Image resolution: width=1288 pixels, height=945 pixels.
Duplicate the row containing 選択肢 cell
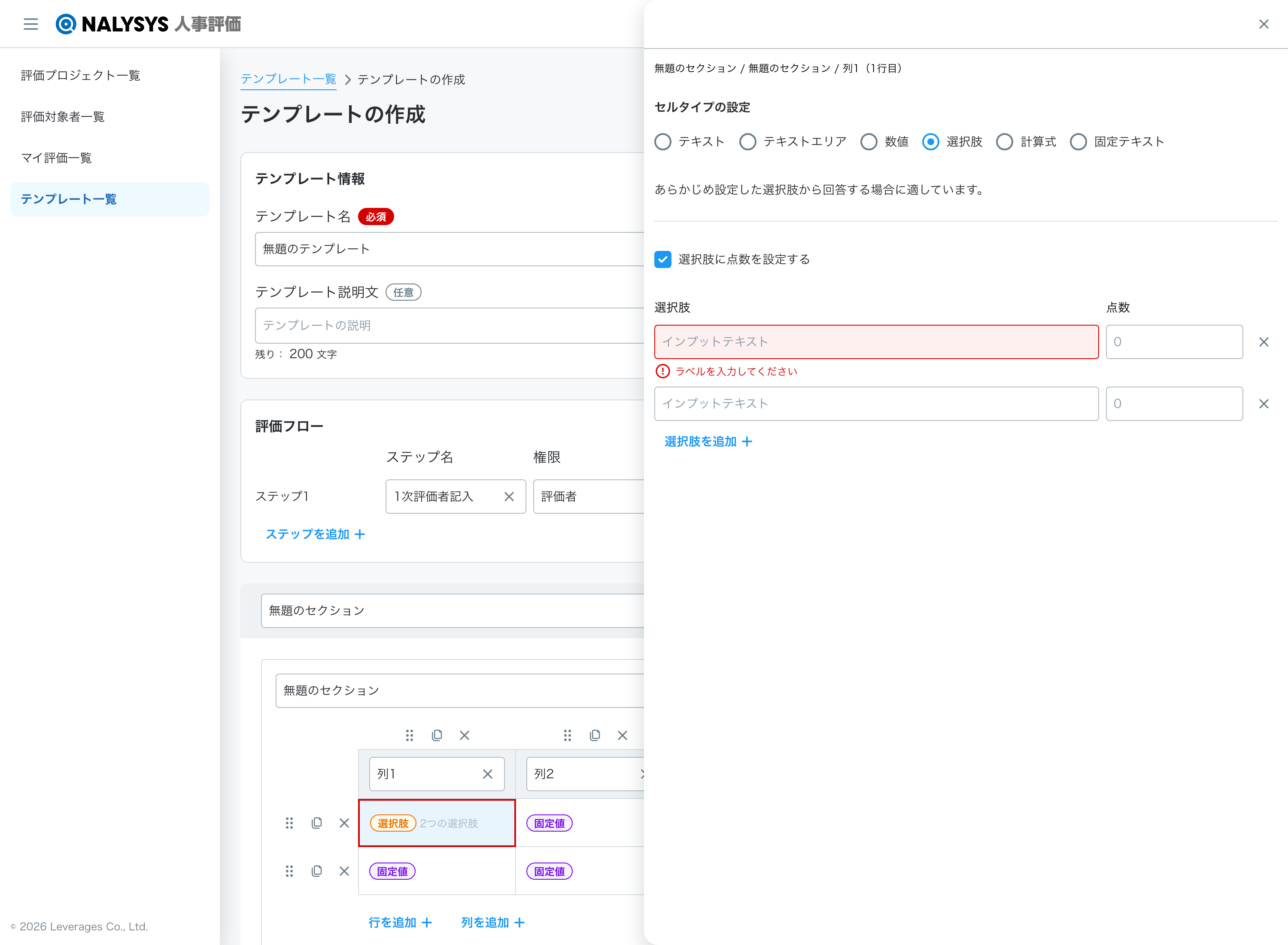(317, 823)
